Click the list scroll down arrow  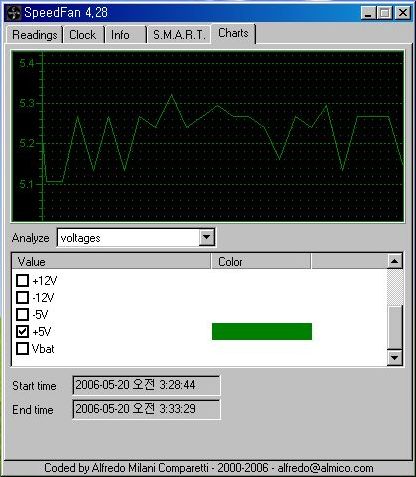click(x=395, y=358)
